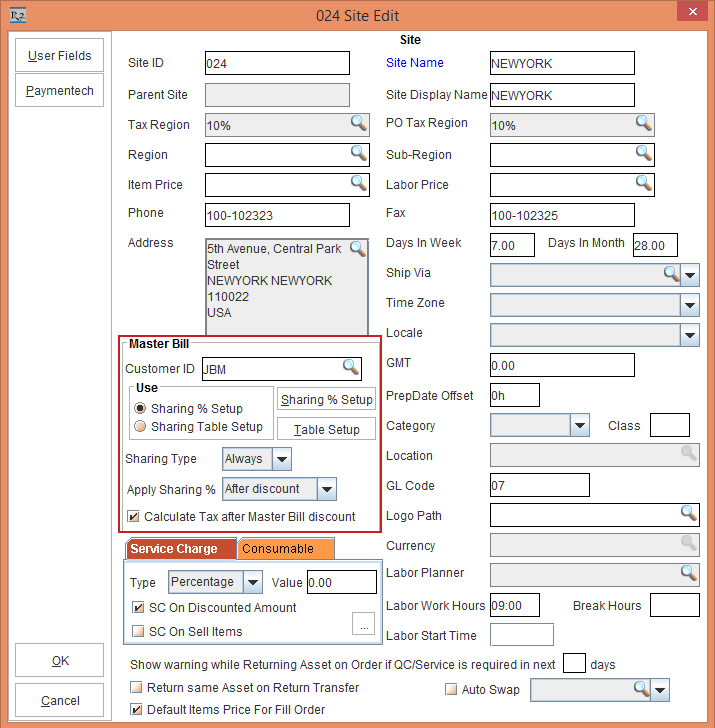Check the Auto Swap checkbox

pyautogui.click(x=451, y=689)
